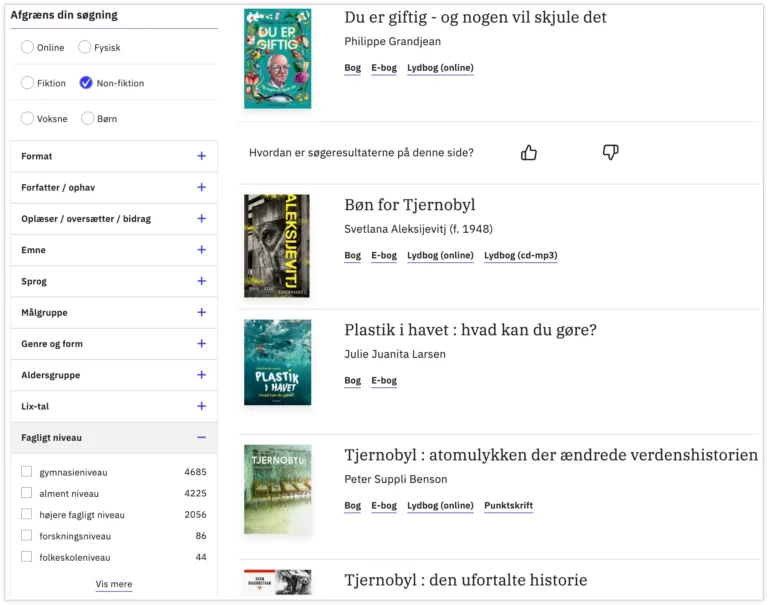Viewport: 768px width, 605px height.
Task: Click the thumbs up feedback icon
Action: [529, 152]
